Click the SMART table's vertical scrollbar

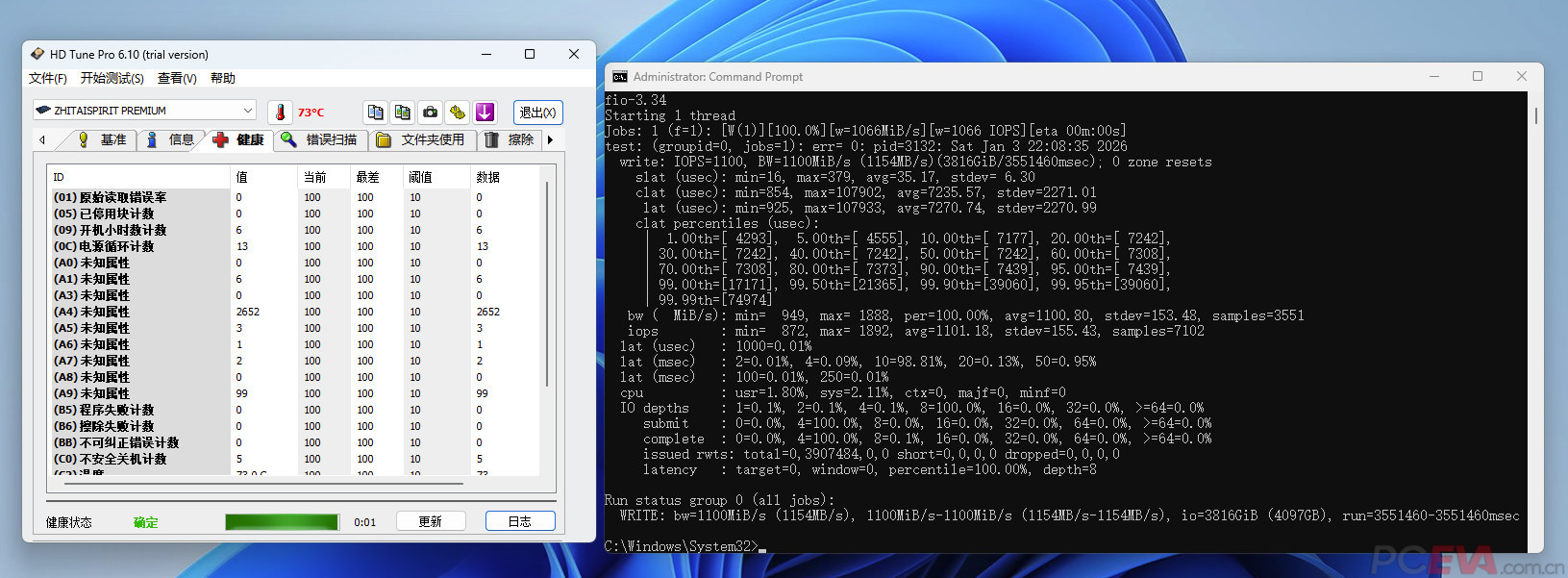[547, 289]
